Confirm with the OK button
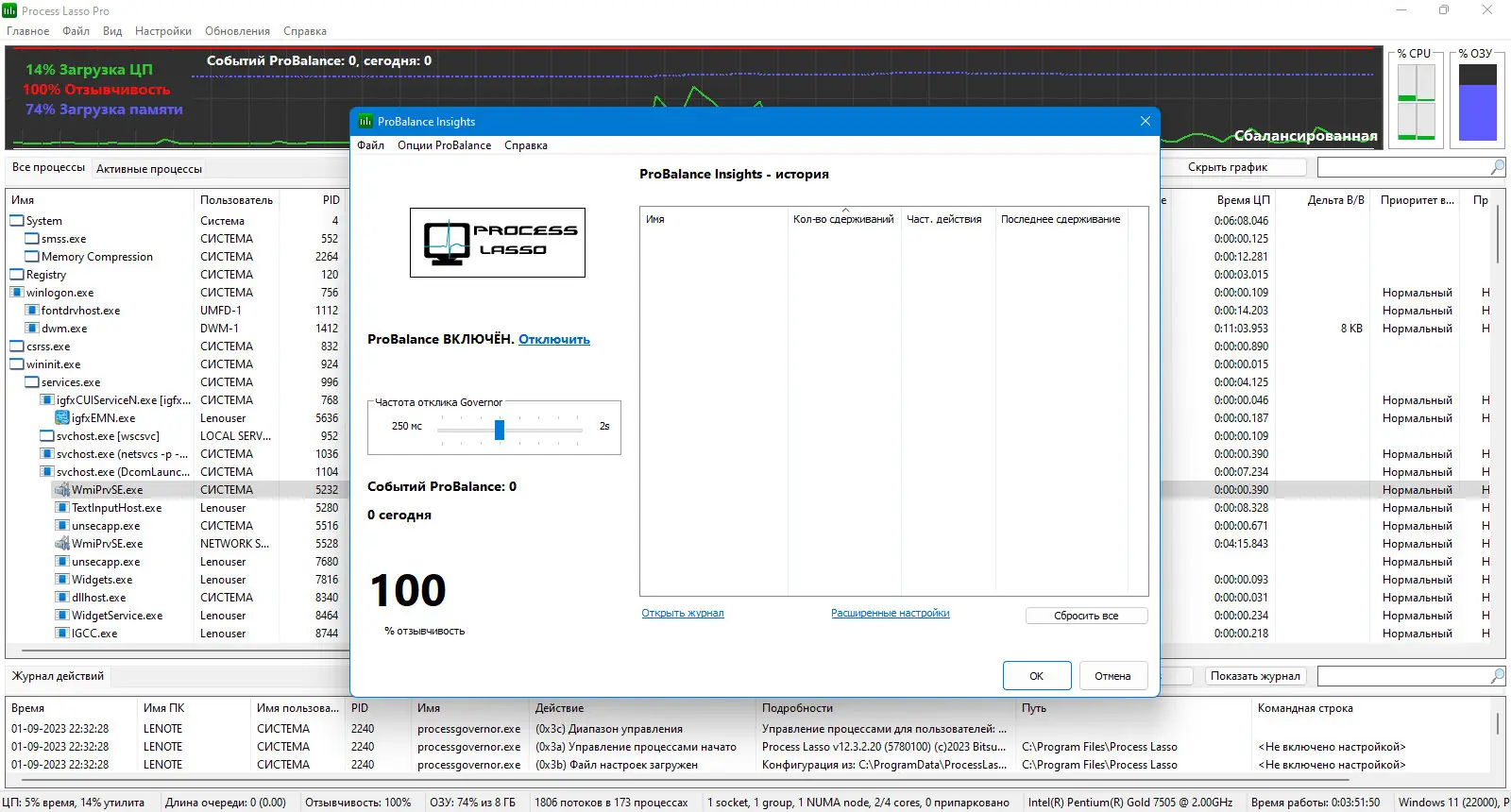 1037,676
